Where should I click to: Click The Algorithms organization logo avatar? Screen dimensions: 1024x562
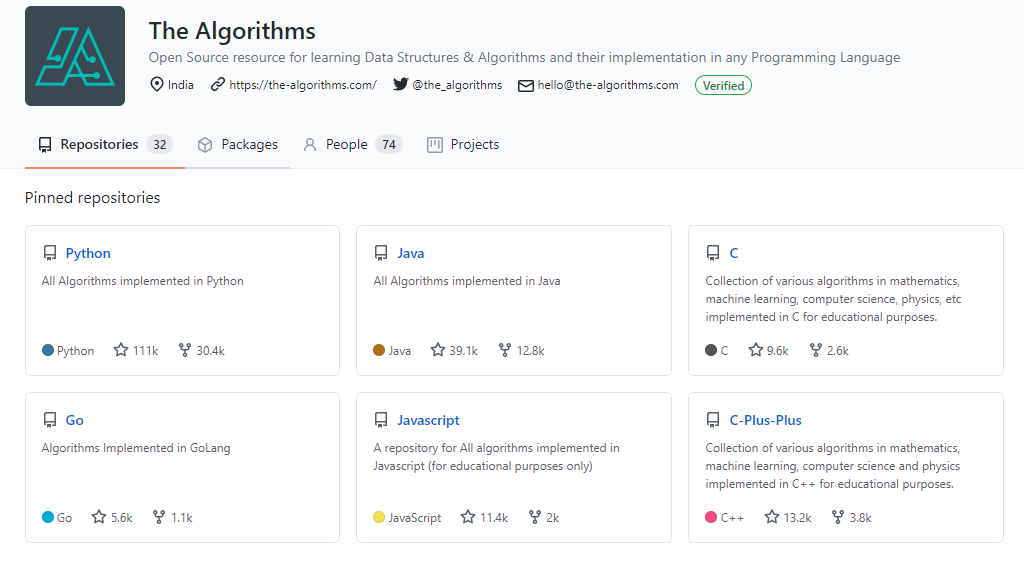tap(75, 56)
